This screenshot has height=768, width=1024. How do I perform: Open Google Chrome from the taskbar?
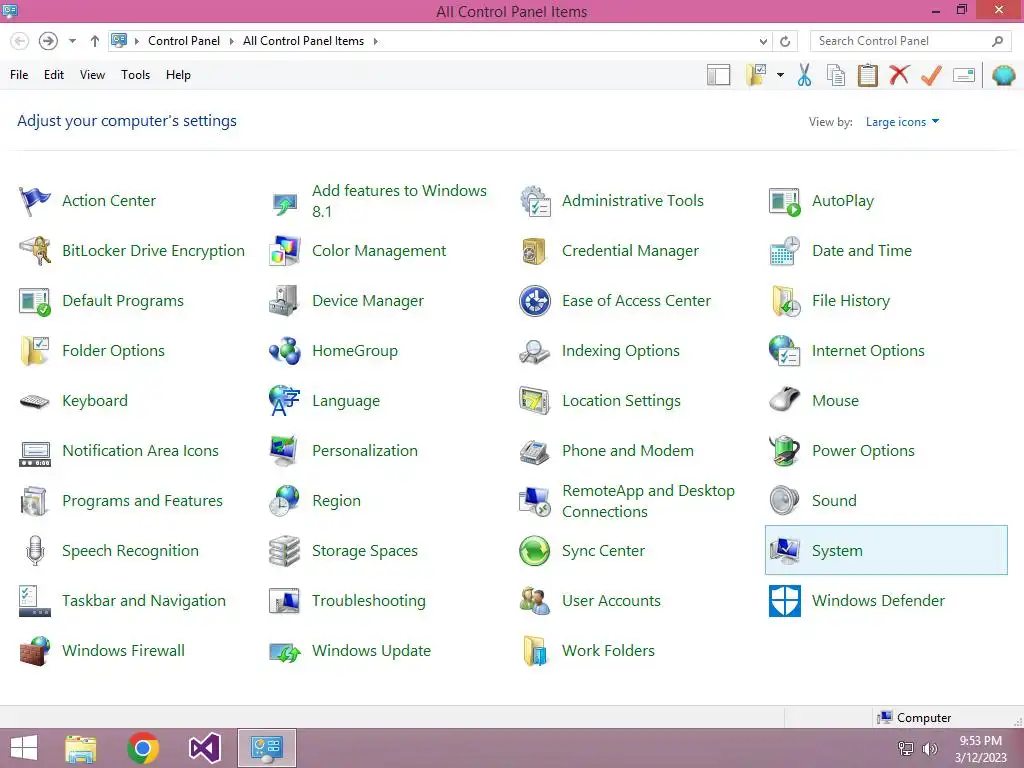143,748
